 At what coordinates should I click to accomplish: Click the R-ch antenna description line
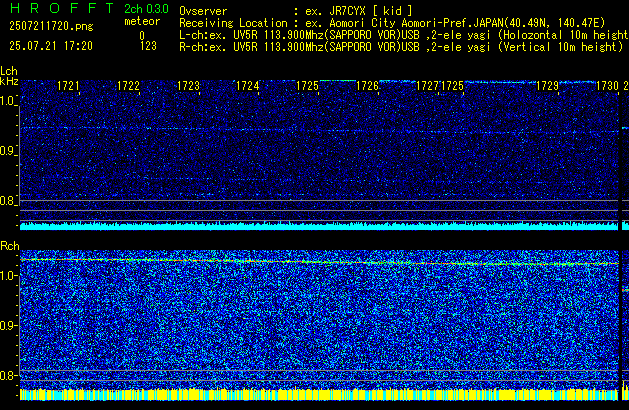(x=401, y=47)
